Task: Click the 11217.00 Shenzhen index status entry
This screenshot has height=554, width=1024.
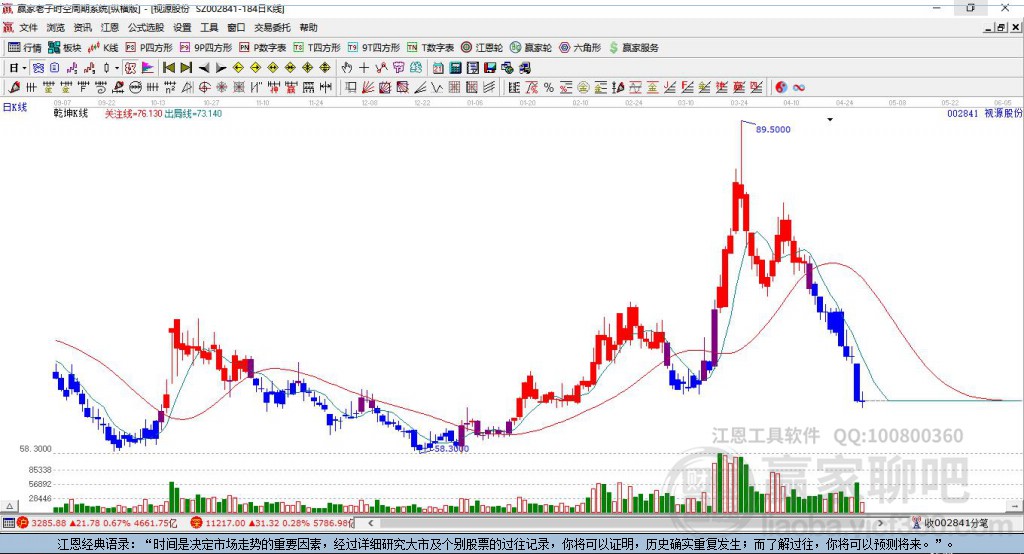Action: [x=272, y=523]
